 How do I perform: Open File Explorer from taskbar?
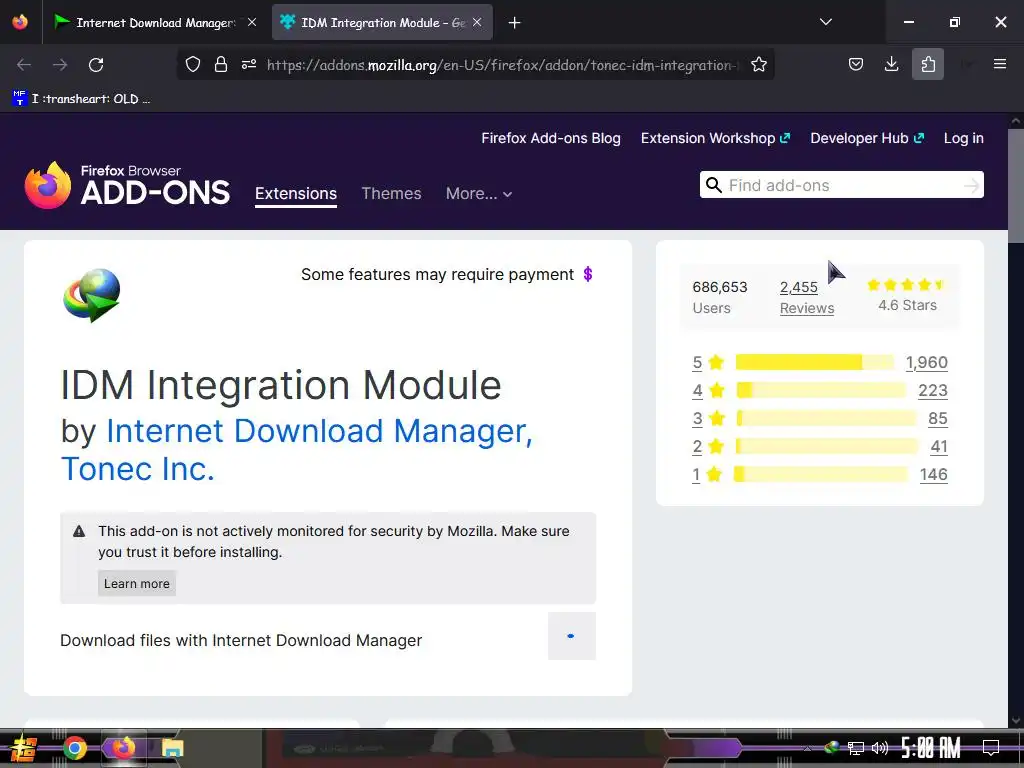pyautogui.click(x=173, y=748)
